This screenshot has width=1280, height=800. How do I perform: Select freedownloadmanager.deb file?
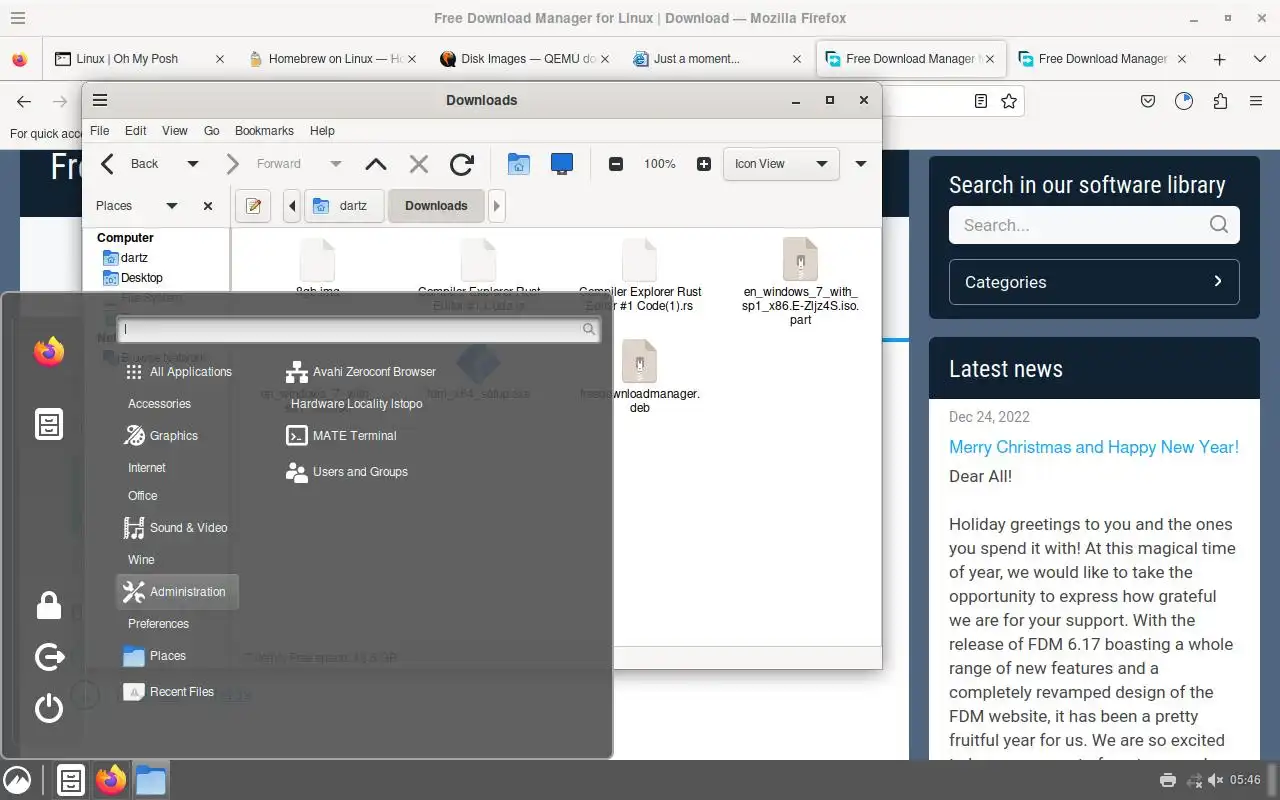(x=640, y=376)
